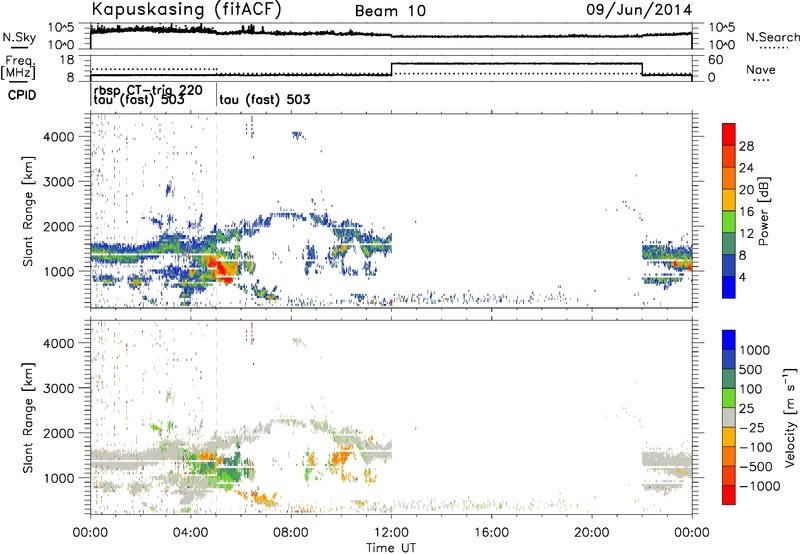
Task: Click the 12:00 time tick label
Action: click(x=391, y=533)
